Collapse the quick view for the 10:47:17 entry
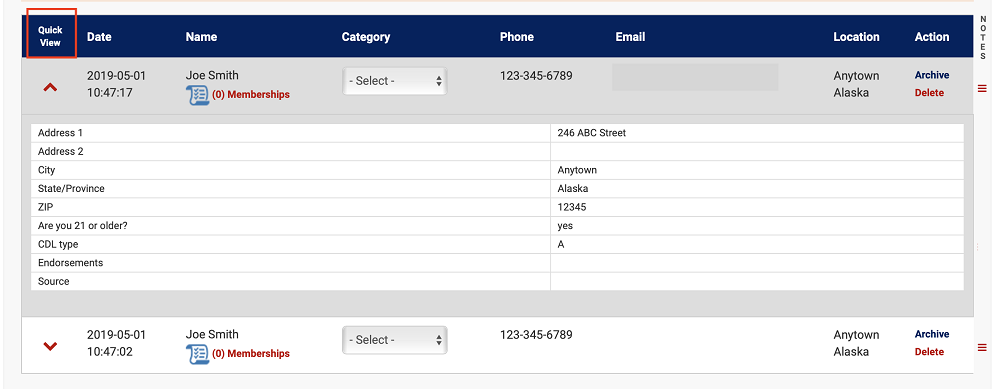 coord(50,87)
